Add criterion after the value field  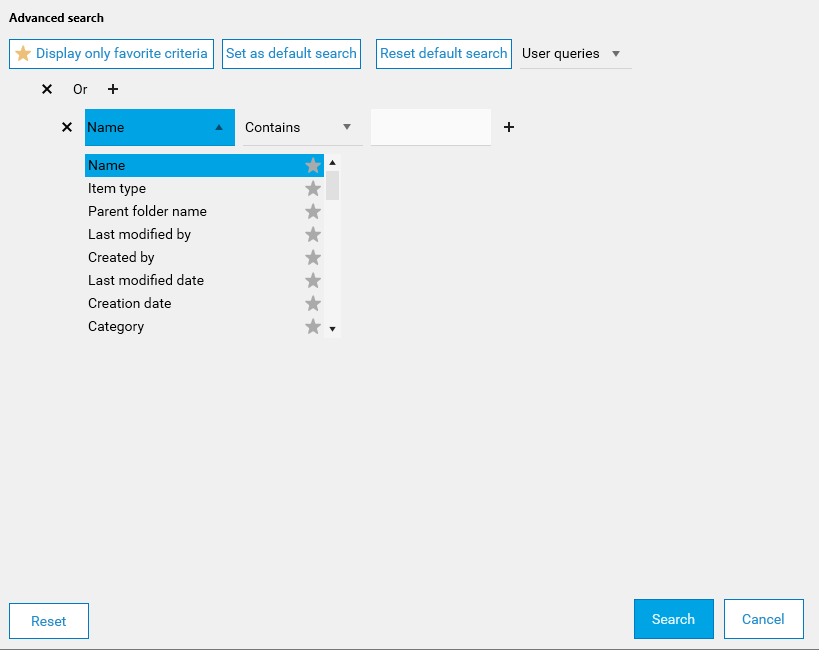(508, 127)
